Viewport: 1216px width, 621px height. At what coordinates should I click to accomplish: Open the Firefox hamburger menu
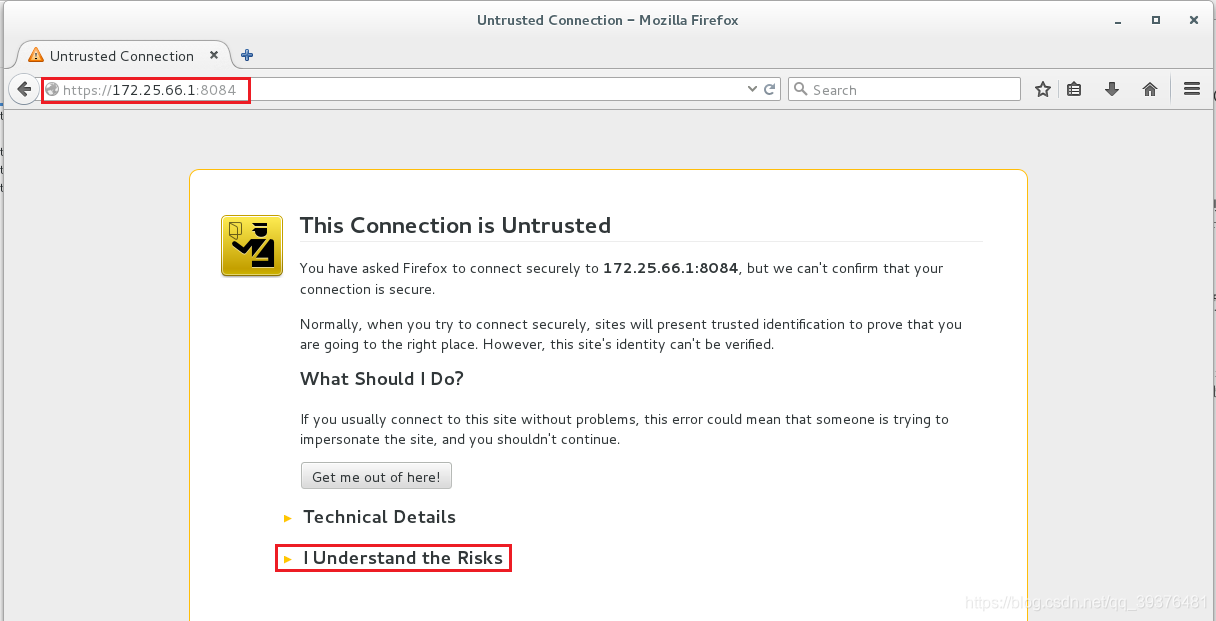1192,89
